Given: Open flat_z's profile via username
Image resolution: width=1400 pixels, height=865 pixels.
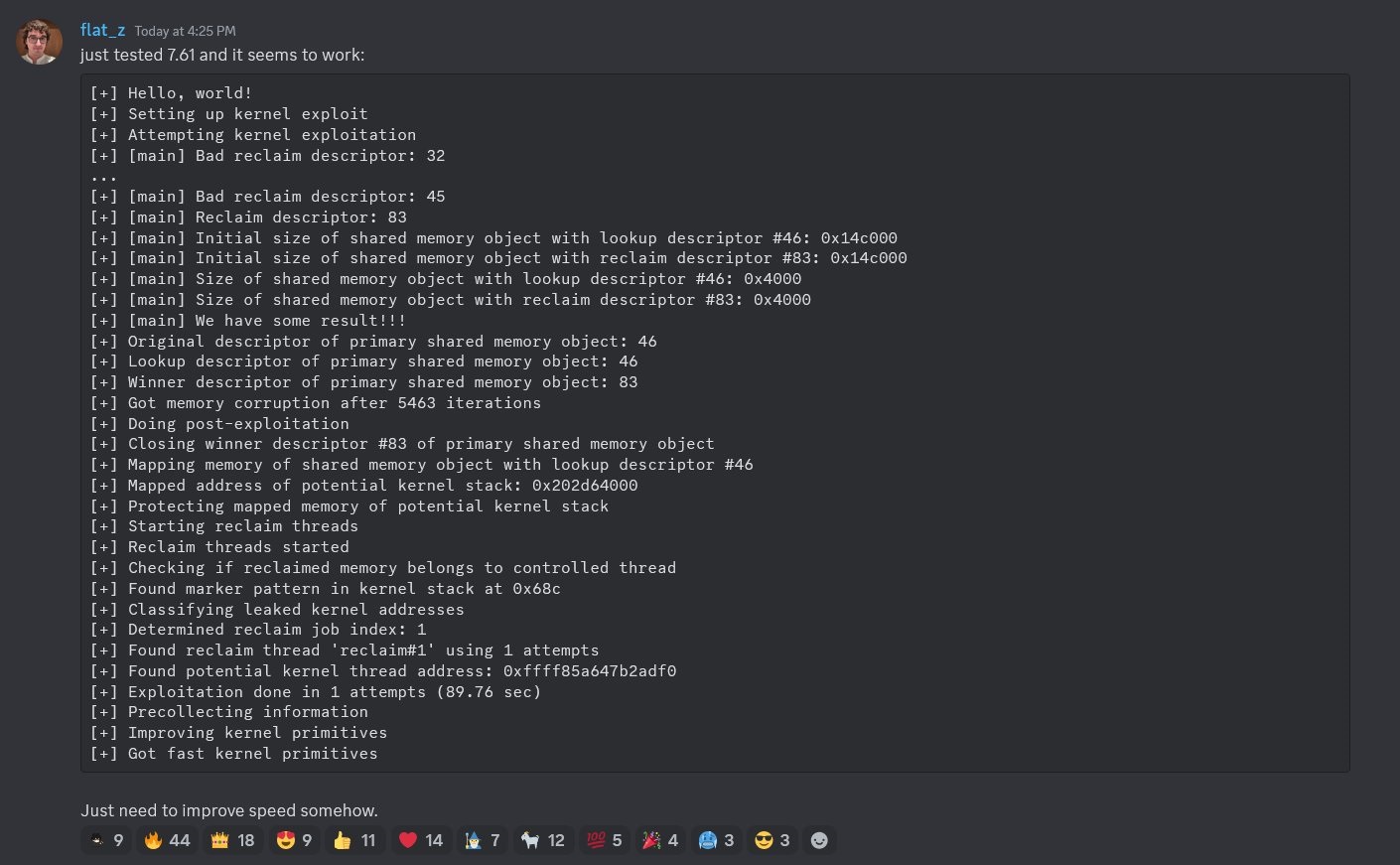Looking at the screenshot, I should coord(102,31).
